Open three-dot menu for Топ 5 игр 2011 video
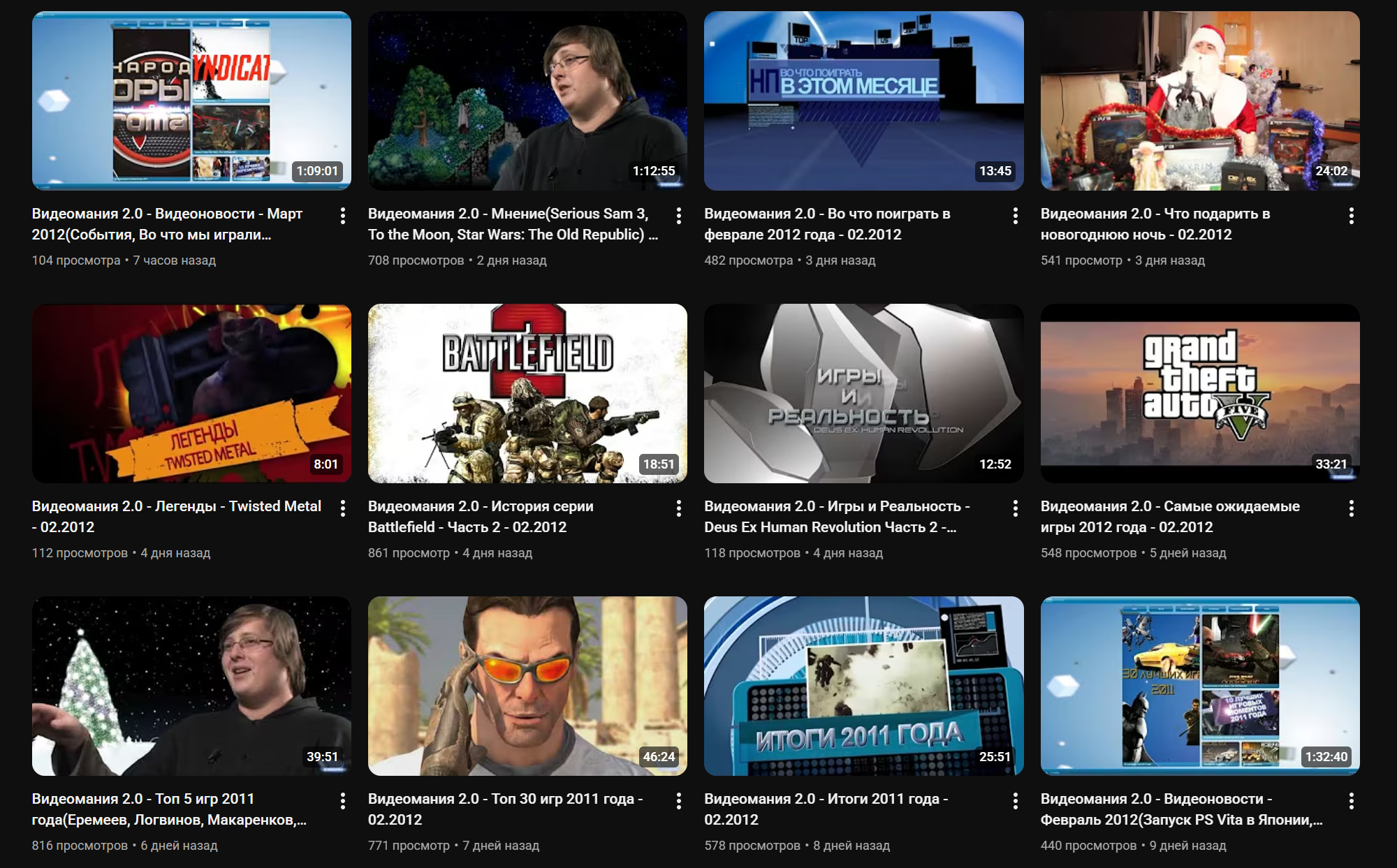The width and height of the screenshot is (1397, 868). point(342,801)
